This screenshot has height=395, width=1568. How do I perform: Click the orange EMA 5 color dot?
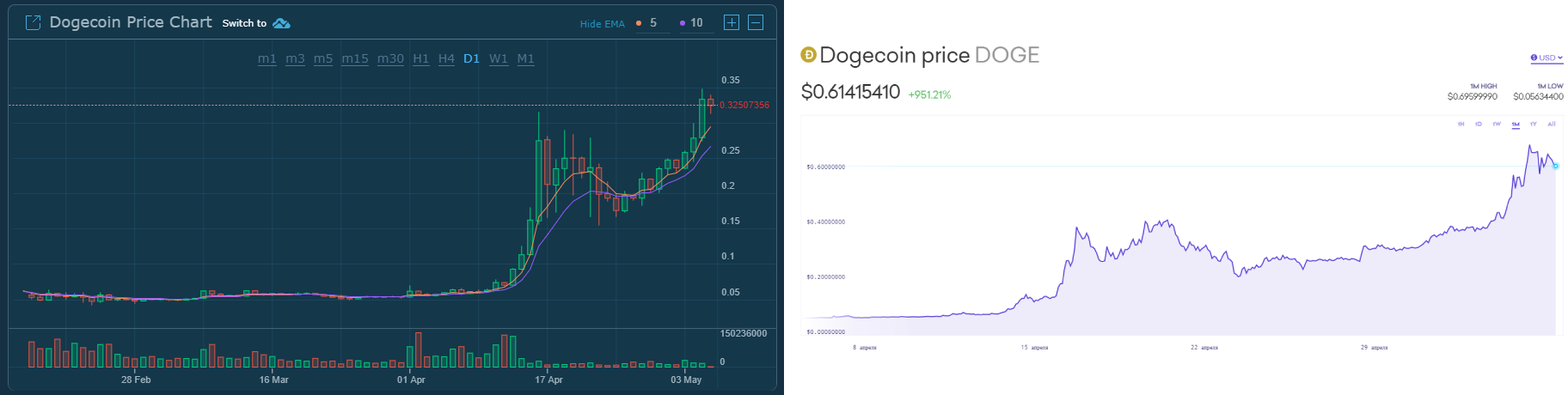(x=639, y=23)
